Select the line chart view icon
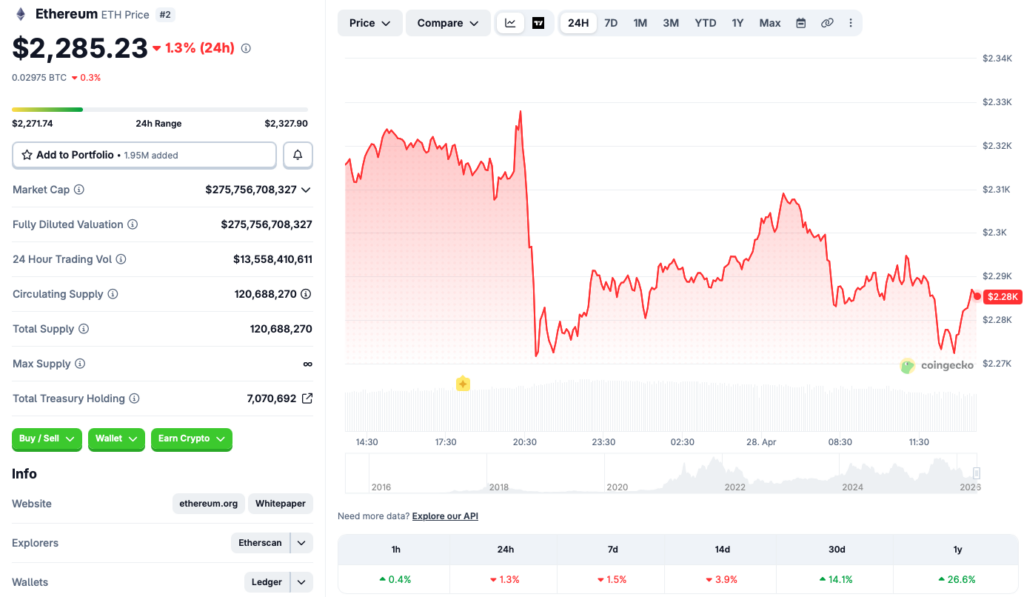 click(510, 22)
